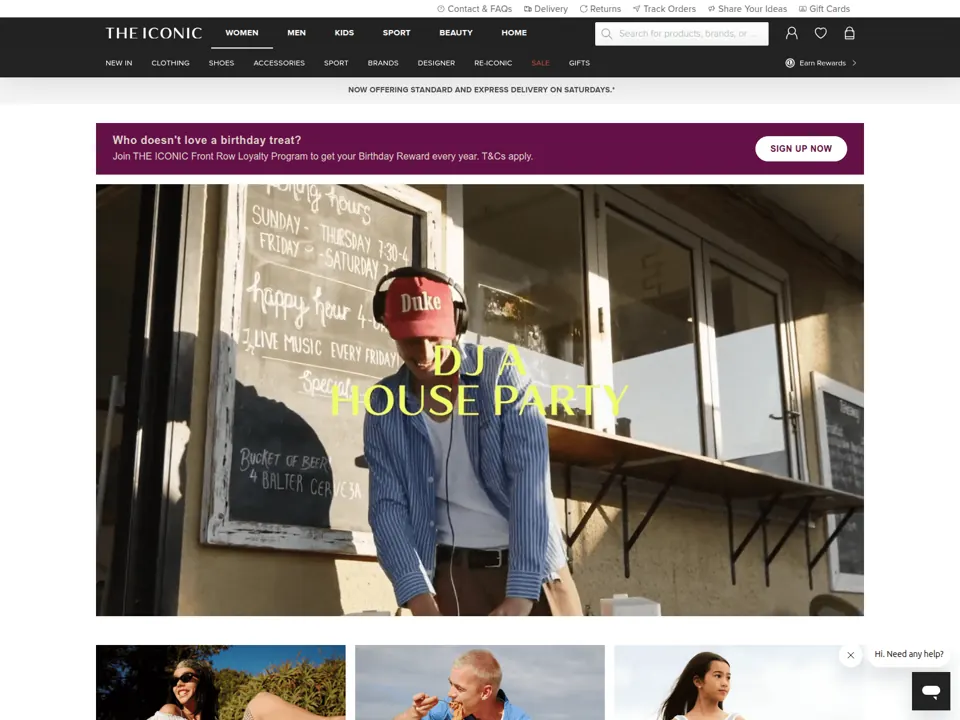Screen dimensions: 960x720
Task: Open the red SALE menu
Action: 541,63
